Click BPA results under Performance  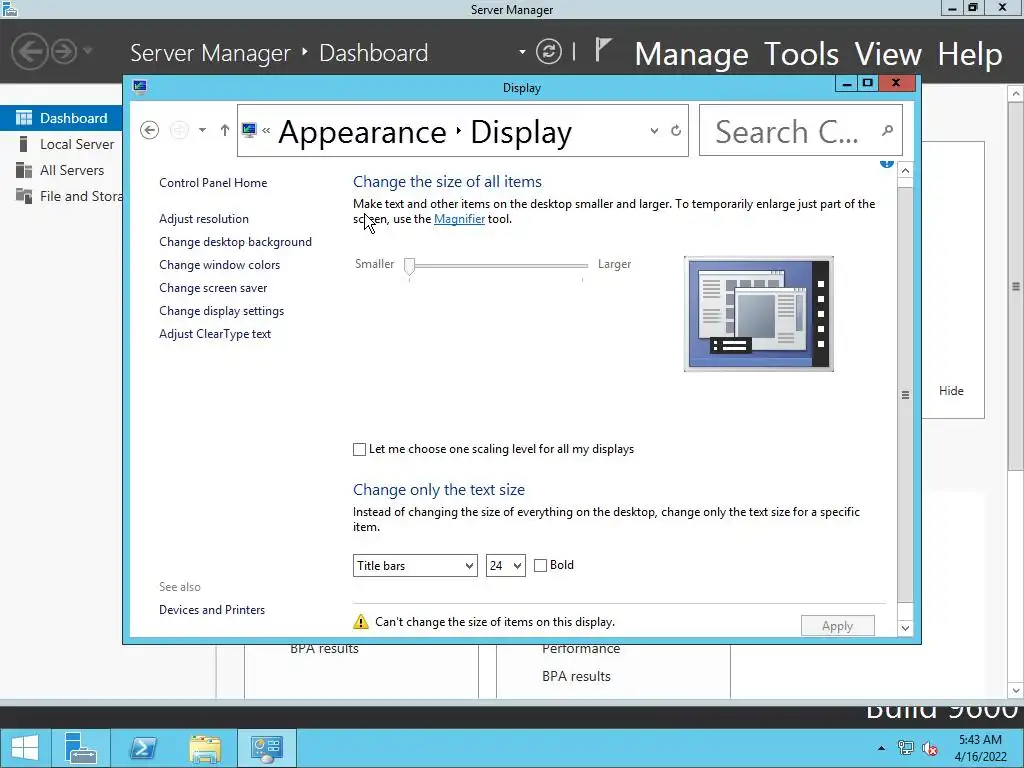click(576, 677)
